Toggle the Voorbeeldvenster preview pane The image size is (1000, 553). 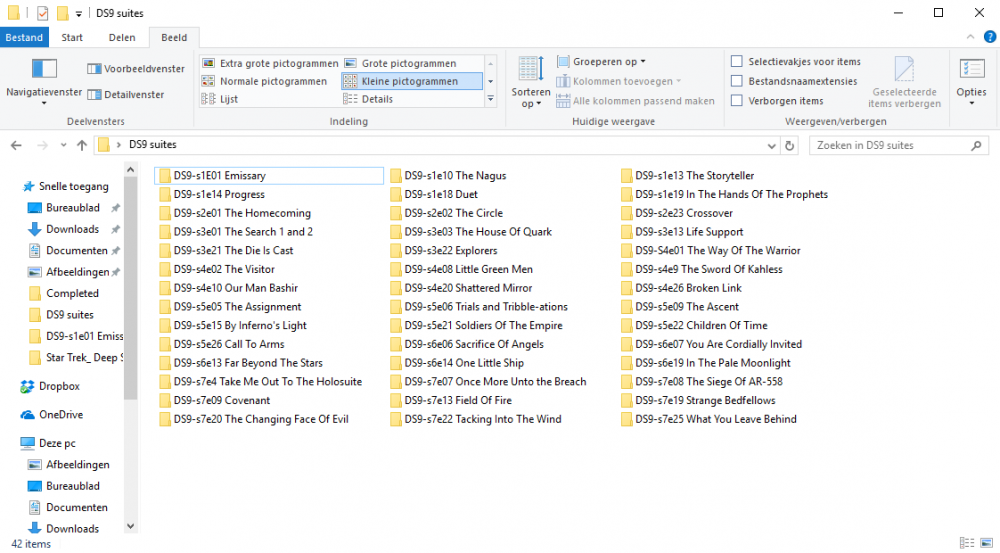pyautogui.click(x=136, y=69)
